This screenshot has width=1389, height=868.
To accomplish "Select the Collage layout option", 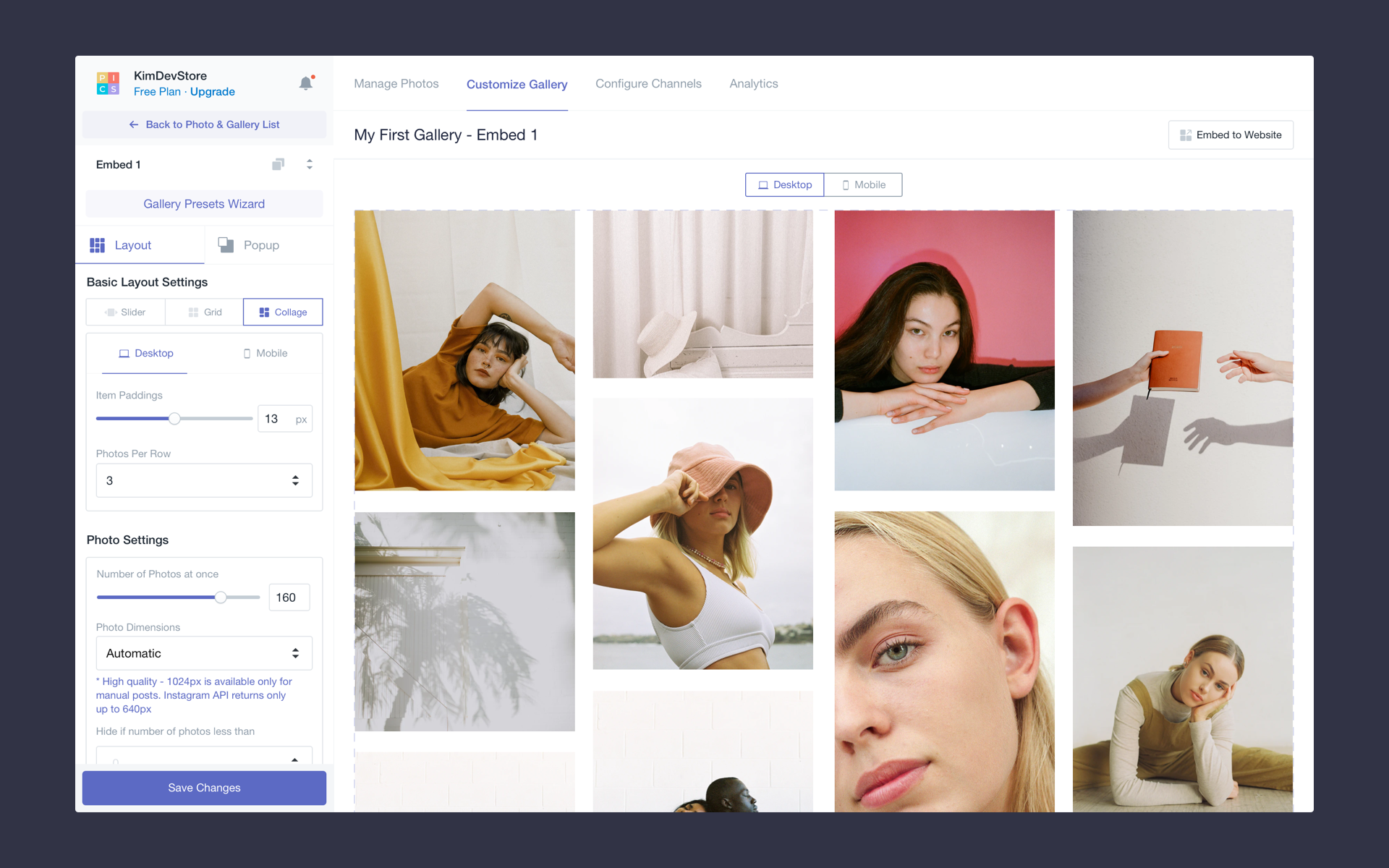I will point(283,312).
